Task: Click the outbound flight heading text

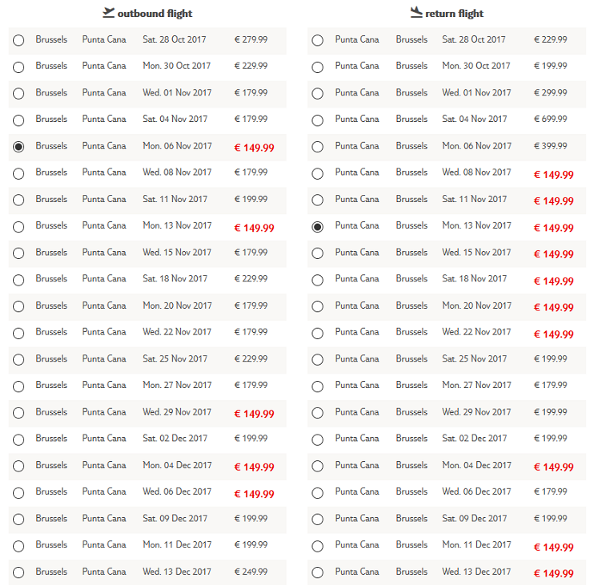Action: [x=155, y=14]
